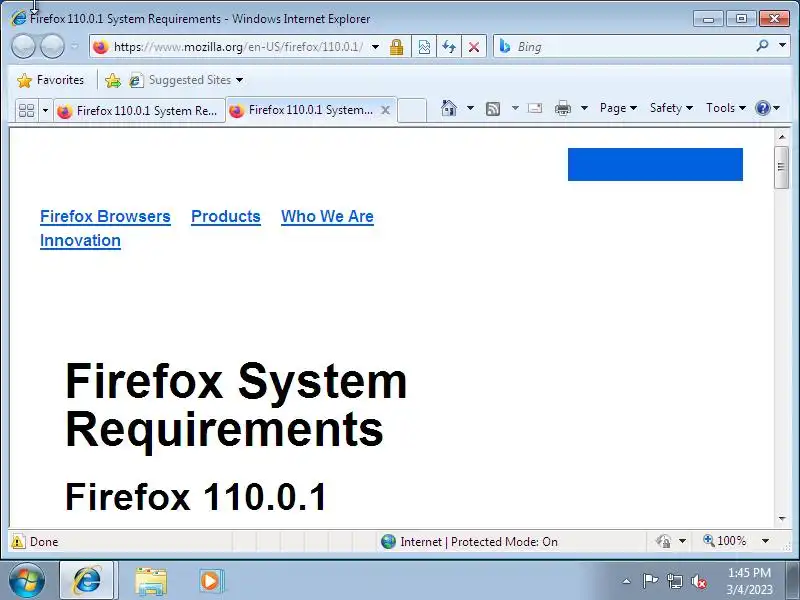This screenshot has width=800, height=600.
Task: Expand the Print dropdown arrow
Action: [585, 108]
